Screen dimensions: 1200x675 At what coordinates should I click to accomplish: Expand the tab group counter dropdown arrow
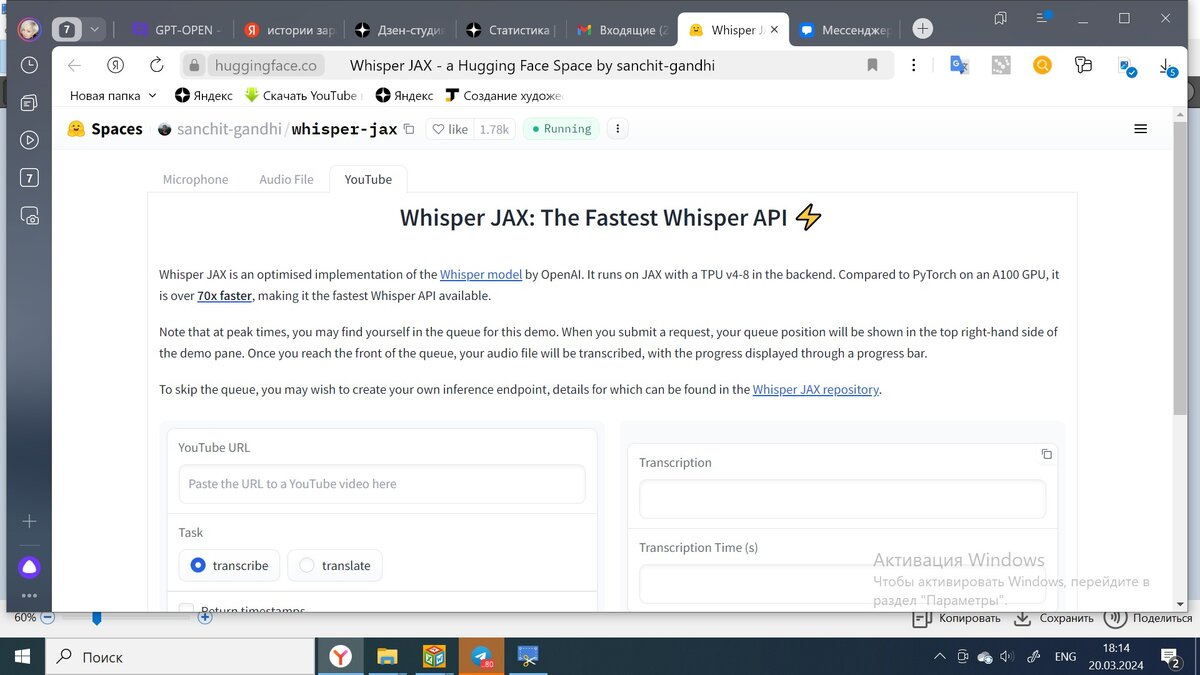point(95,29)
